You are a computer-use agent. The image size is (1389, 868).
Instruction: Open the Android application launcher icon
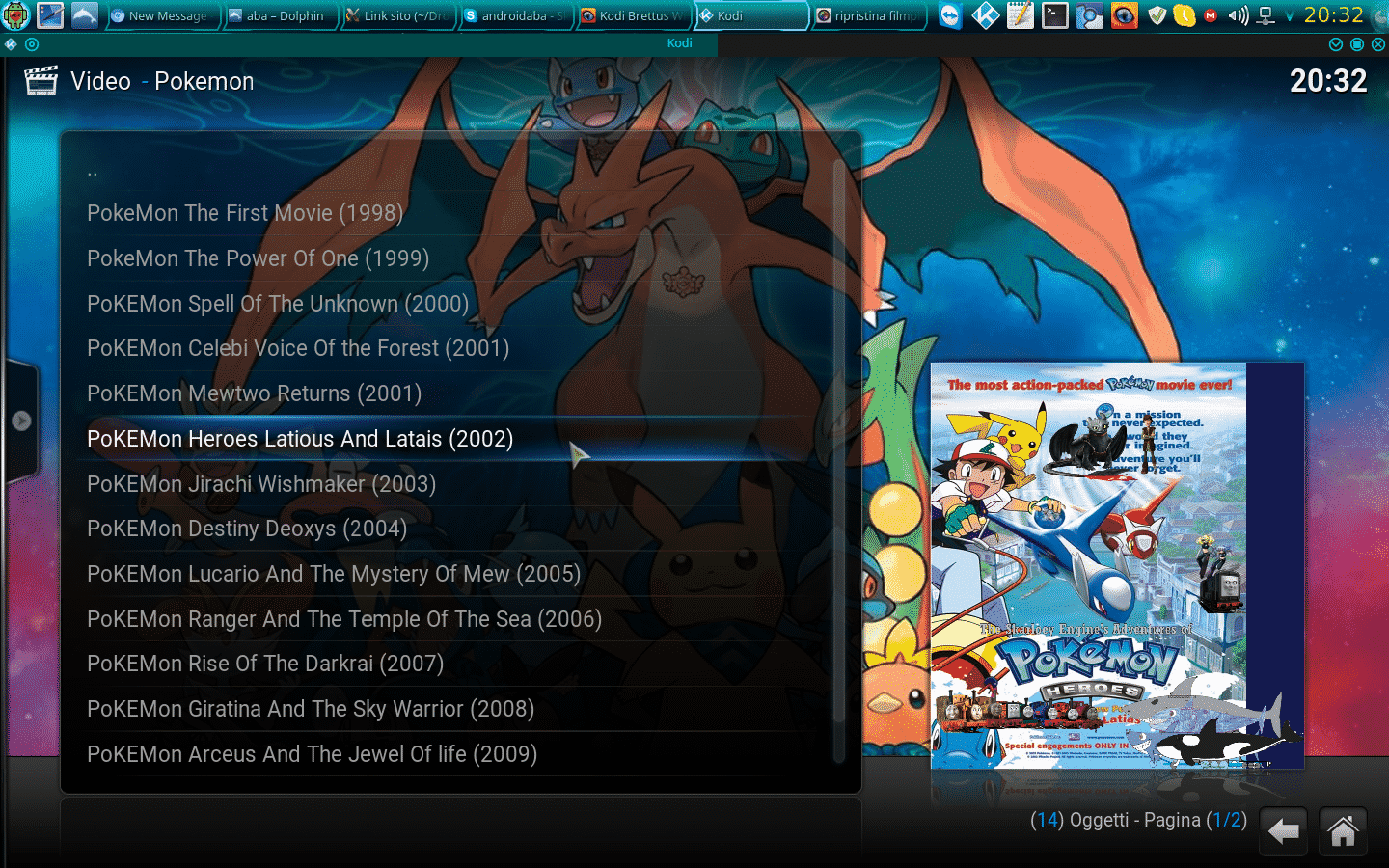pyautogui.click(x=16, y=15)
